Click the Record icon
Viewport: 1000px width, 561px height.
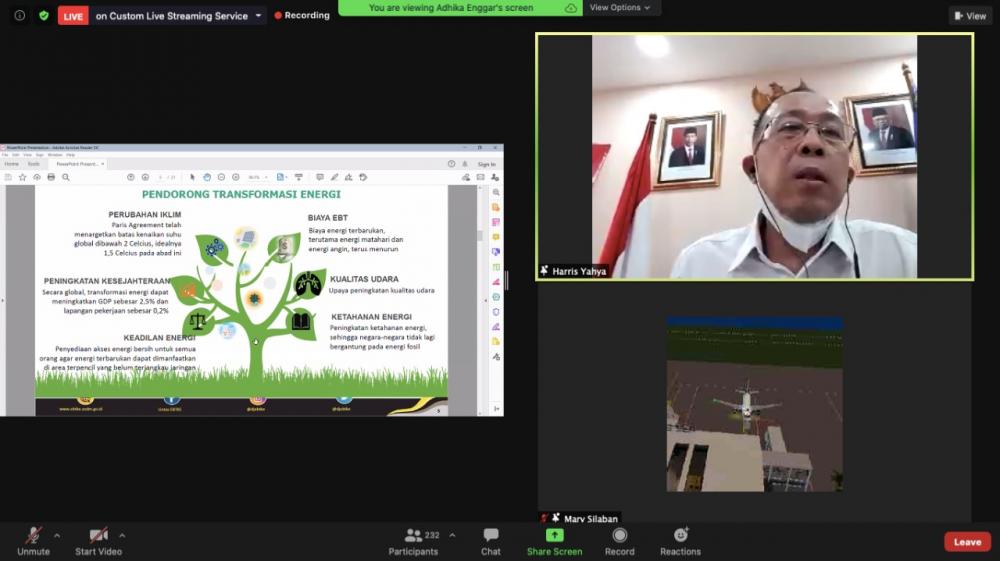point(619,535)
